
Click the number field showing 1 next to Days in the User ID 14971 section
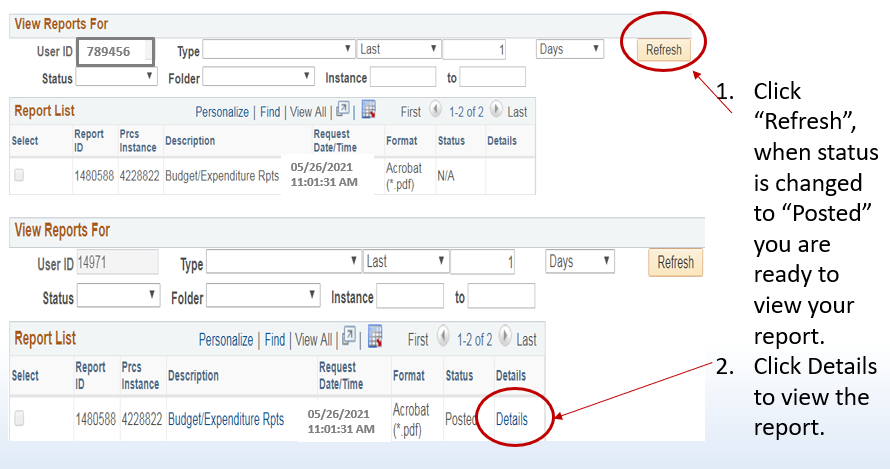click(x=482, y=262)
